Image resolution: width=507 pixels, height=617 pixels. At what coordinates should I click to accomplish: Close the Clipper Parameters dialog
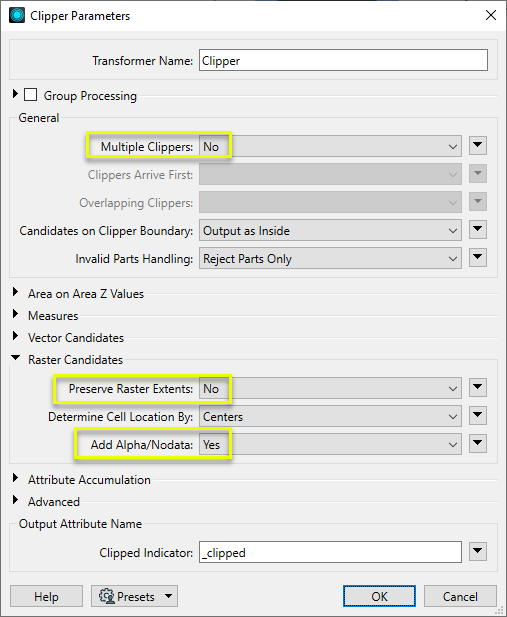click(x=491, y=15)
